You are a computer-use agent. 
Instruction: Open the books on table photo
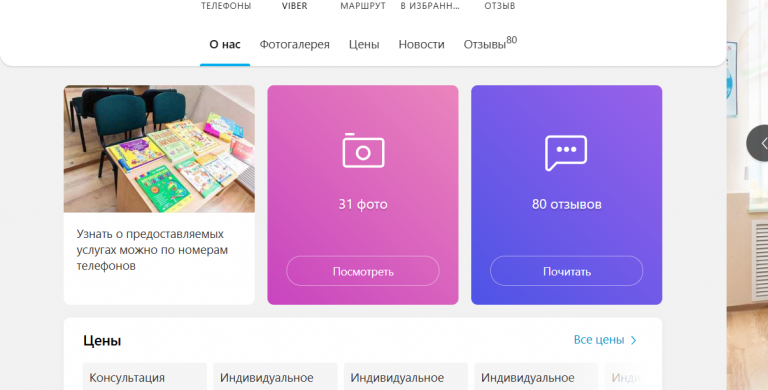159,149
